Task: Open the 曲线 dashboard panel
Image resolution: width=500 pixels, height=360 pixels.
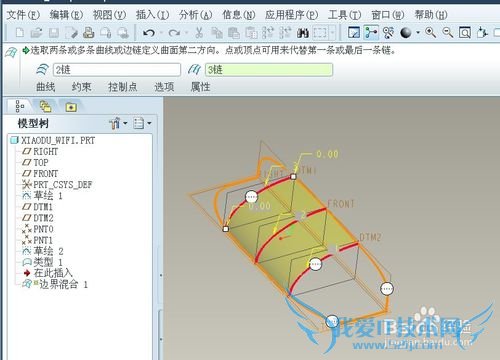Action: click(x=46, y=87)
